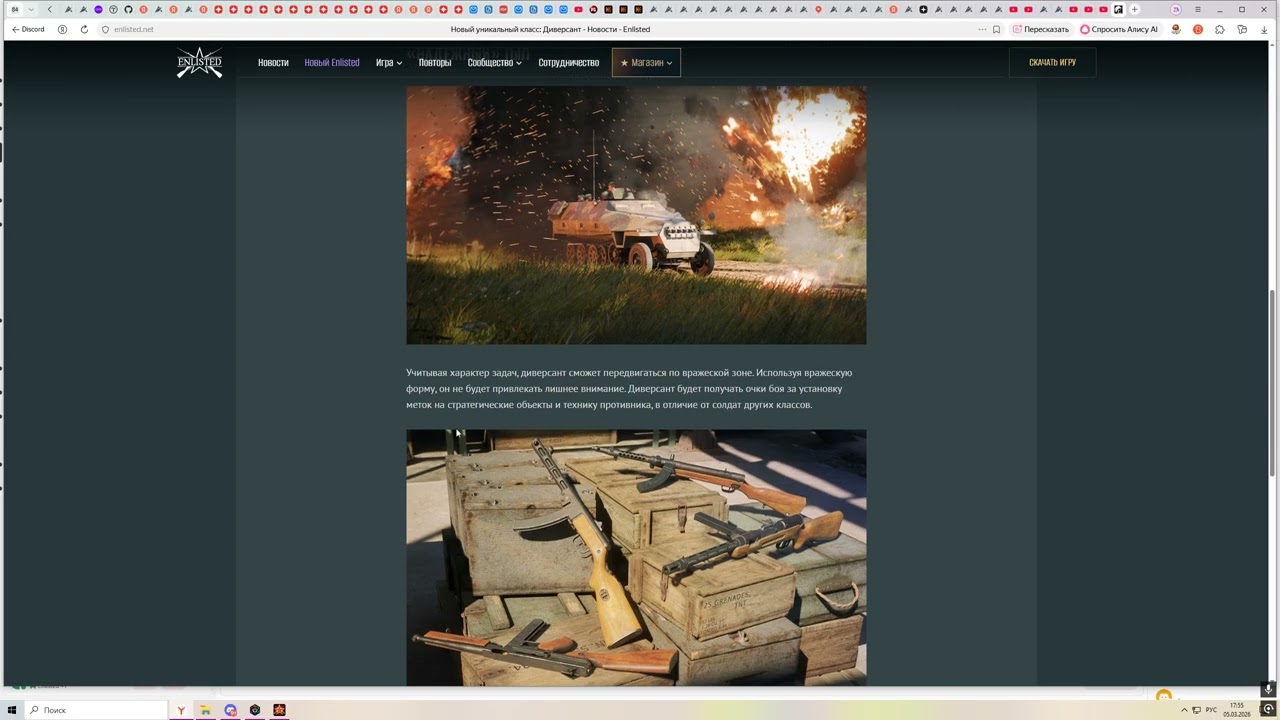Switch the РУС input language
The width and height of the screenshot is (1280, 720).
click(1211, 710)
